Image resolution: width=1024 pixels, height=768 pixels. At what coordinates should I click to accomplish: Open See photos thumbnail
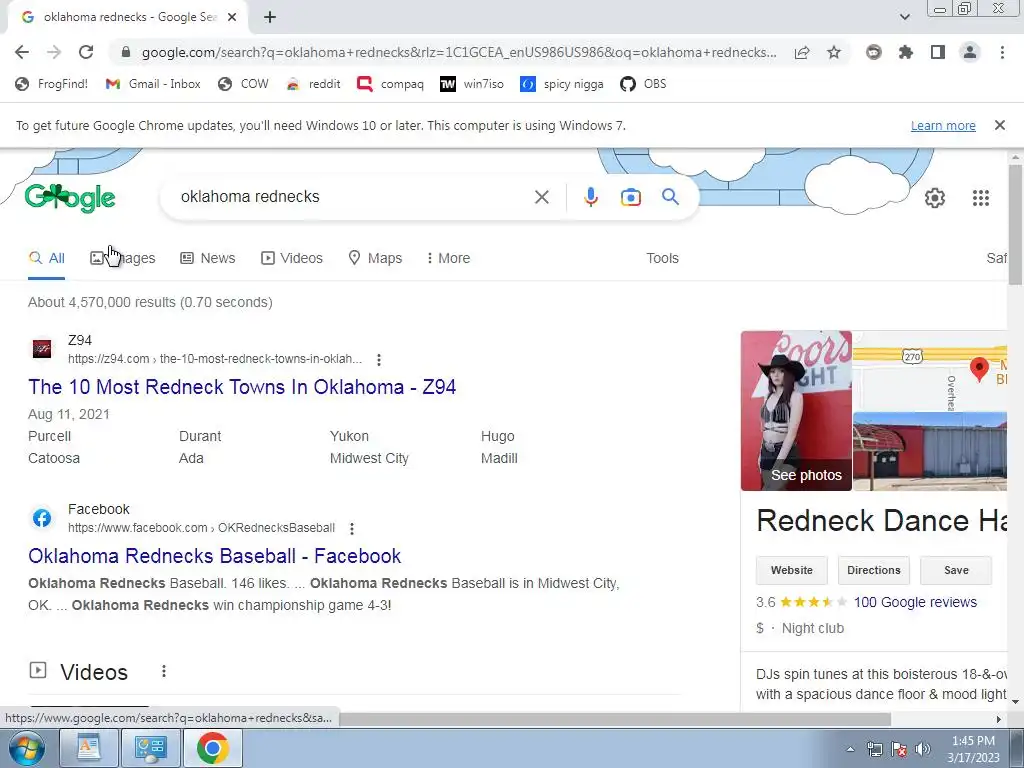[796, 411]
